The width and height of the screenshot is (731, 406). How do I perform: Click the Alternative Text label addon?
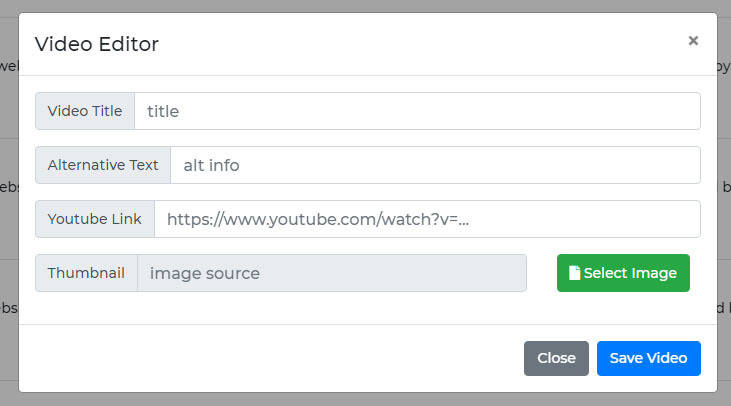(x=103, y=165)
